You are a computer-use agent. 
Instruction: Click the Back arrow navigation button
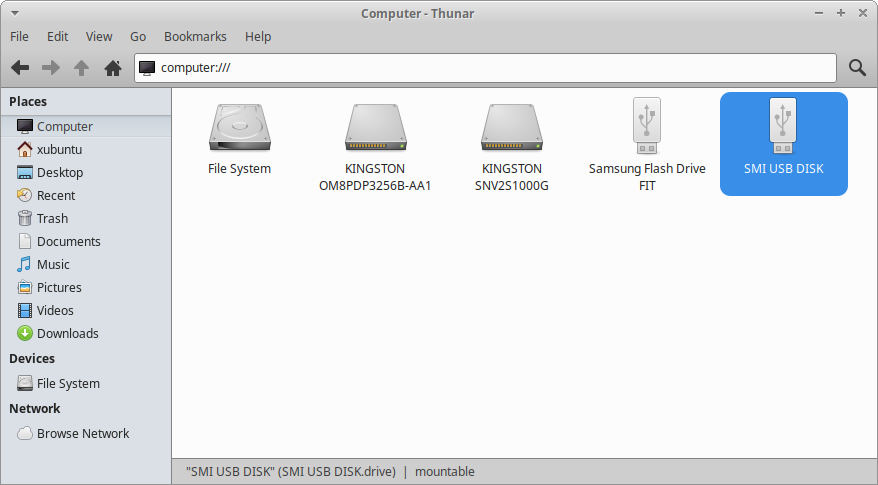pyautogui.click(x=20, y=68)
